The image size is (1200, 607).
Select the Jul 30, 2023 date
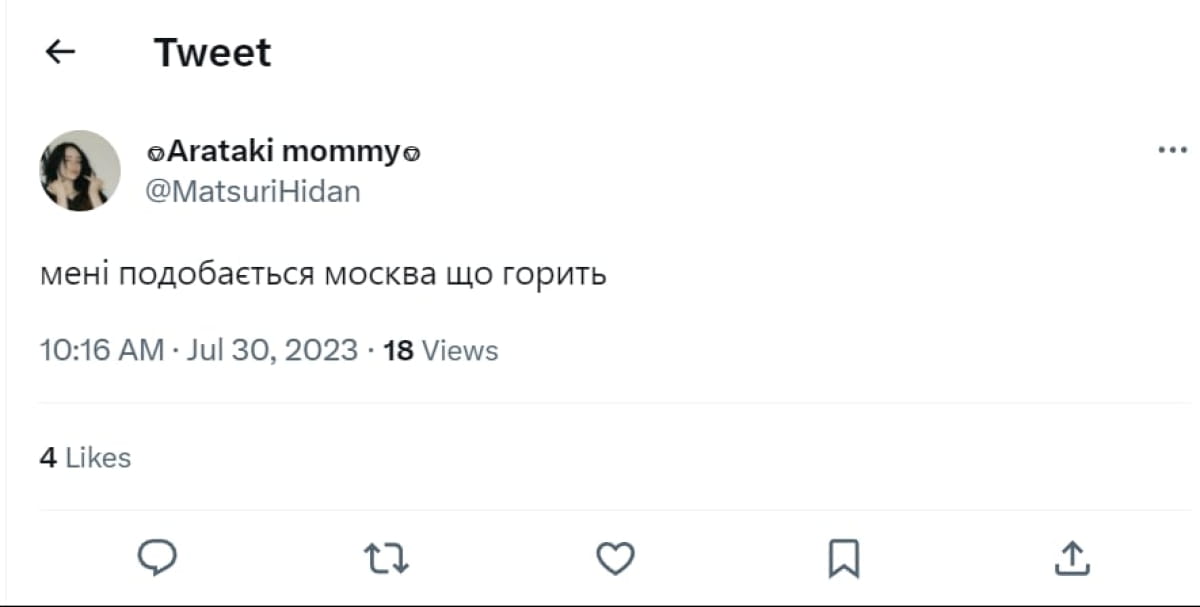pos(272,350)
